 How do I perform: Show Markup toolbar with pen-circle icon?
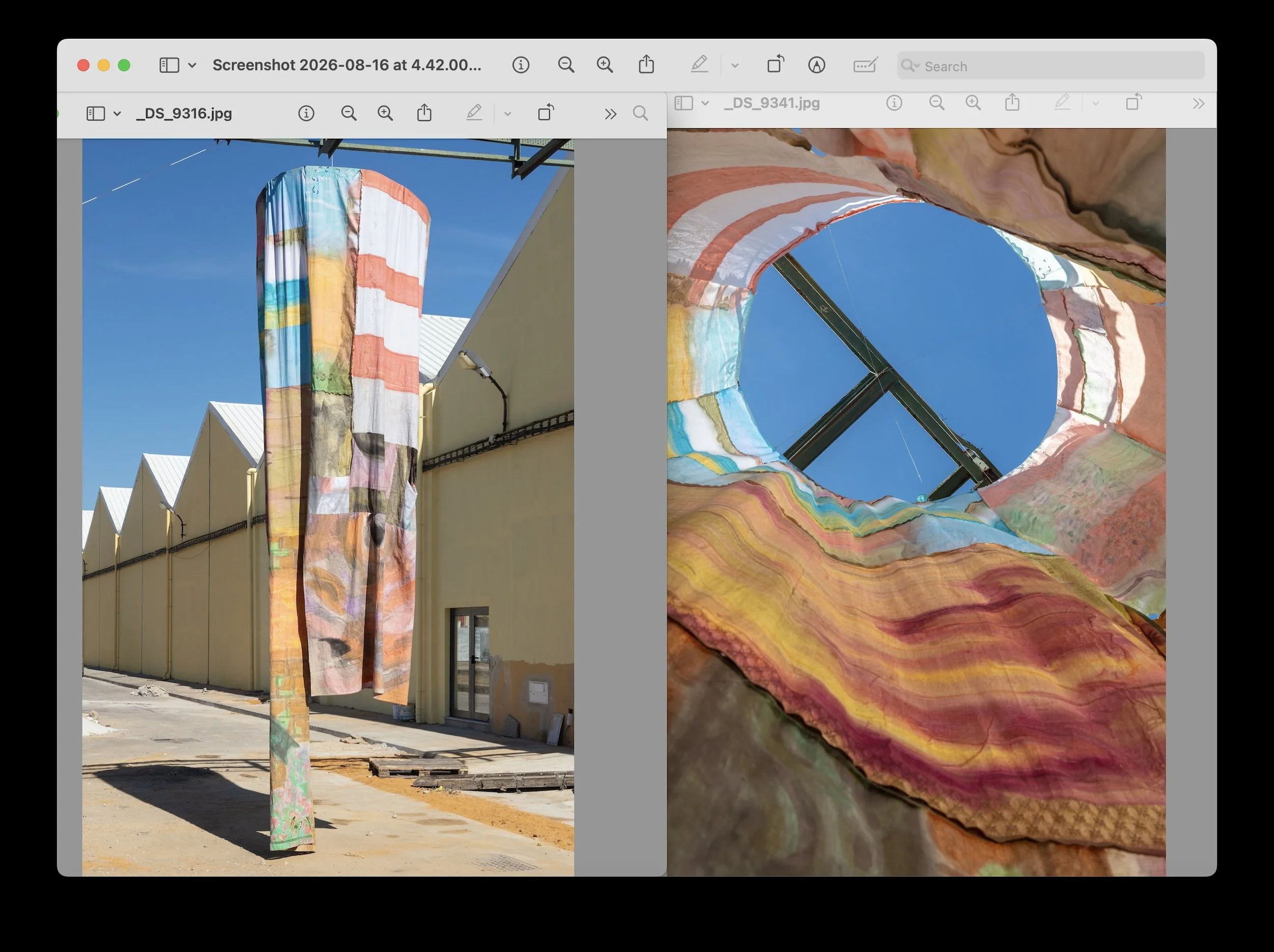coord(817,65)
